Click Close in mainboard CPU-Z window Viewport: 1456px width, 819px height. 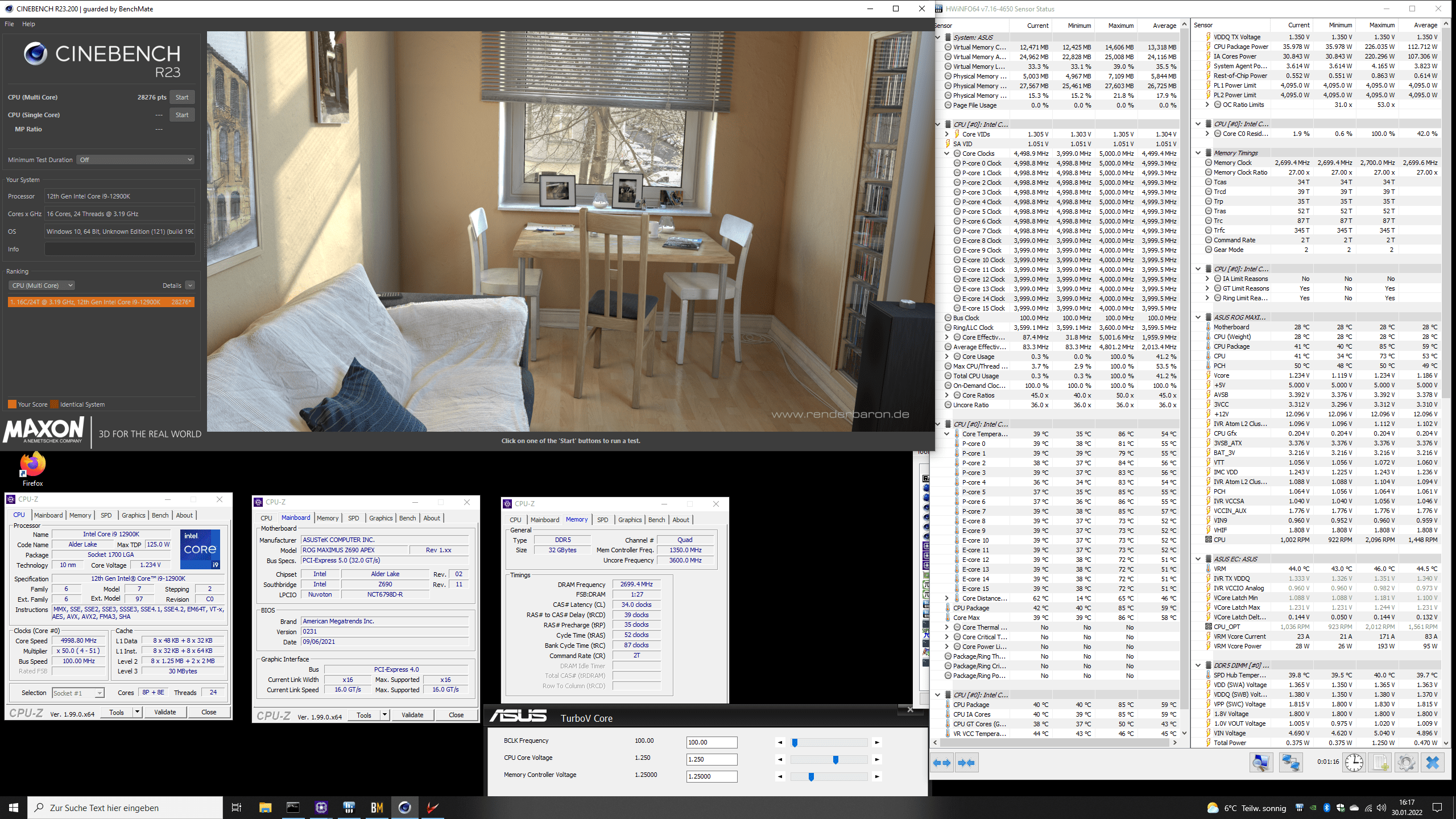pos(456,715)
